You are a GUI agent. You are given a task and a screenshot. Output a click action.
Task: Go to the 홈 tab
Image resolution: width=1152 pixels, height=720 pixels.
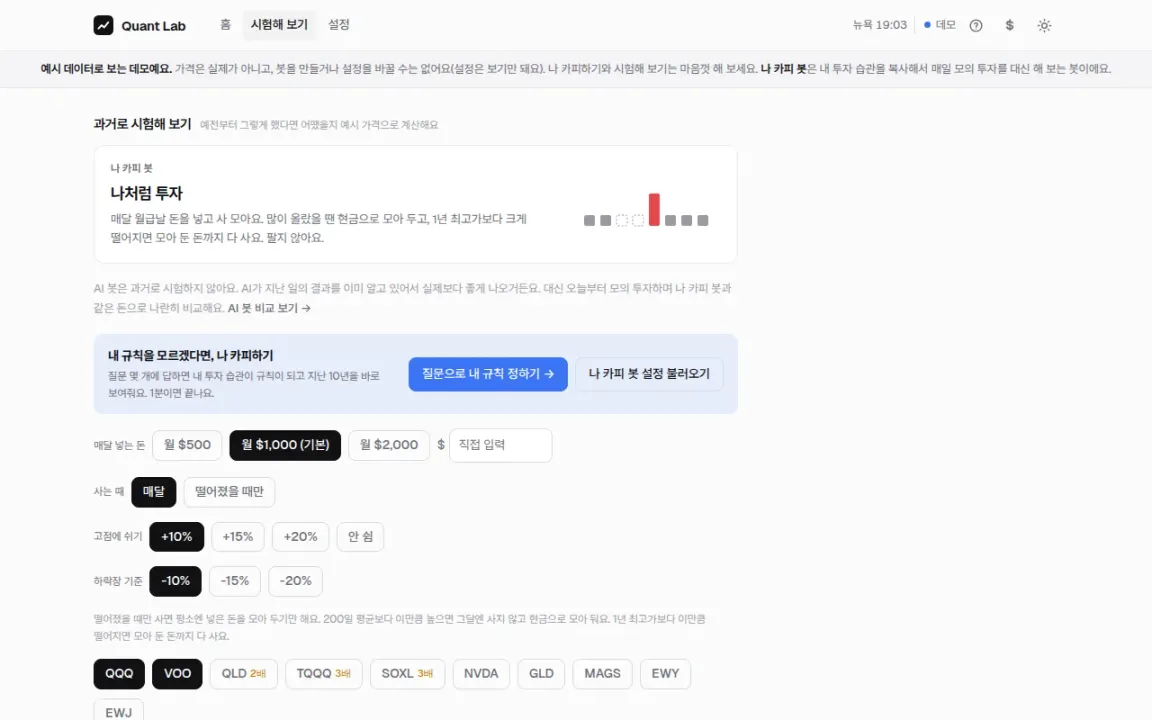(226, 25)
